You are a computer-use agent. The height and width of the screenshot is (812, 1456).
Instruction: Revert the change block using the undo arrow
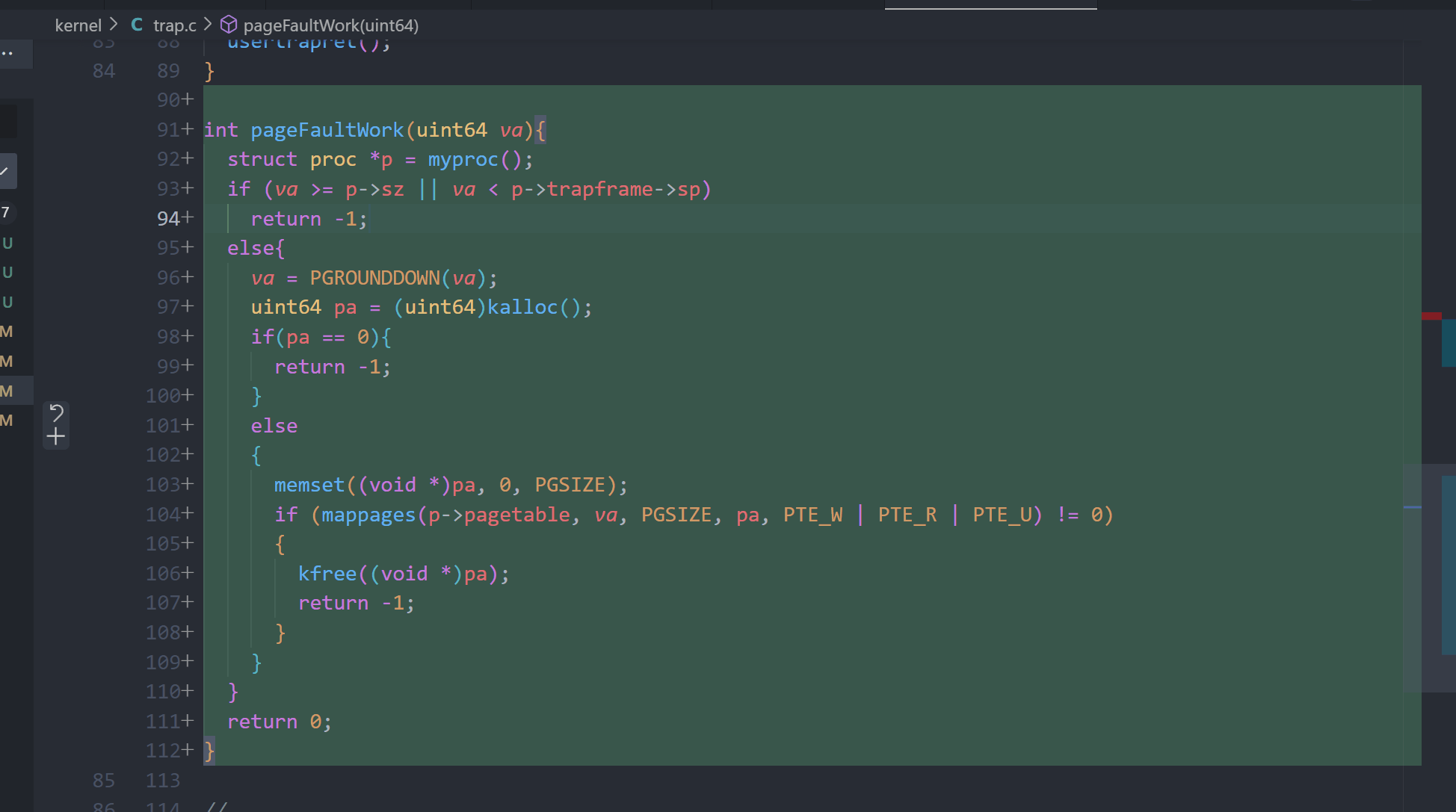pyautogui.click(x=56, y=412)
